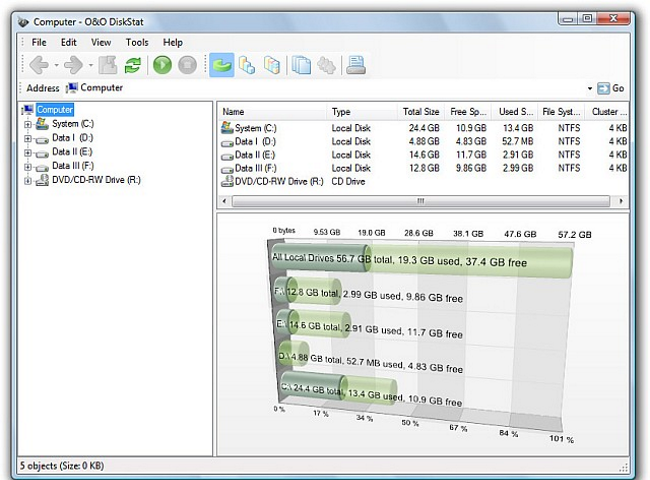Sort list by Type column header
The image size is (650, 480).
click(362, 112)
